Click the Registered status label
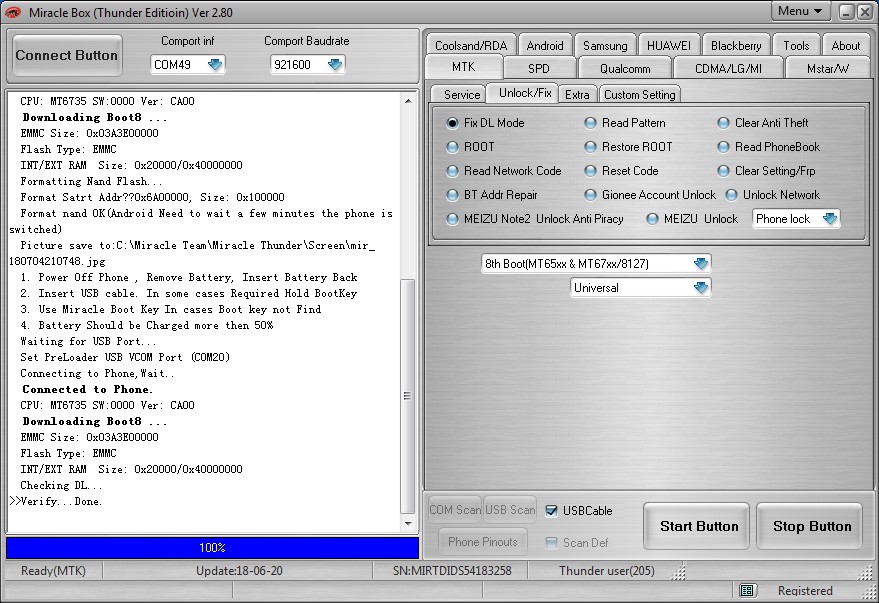 805,591
